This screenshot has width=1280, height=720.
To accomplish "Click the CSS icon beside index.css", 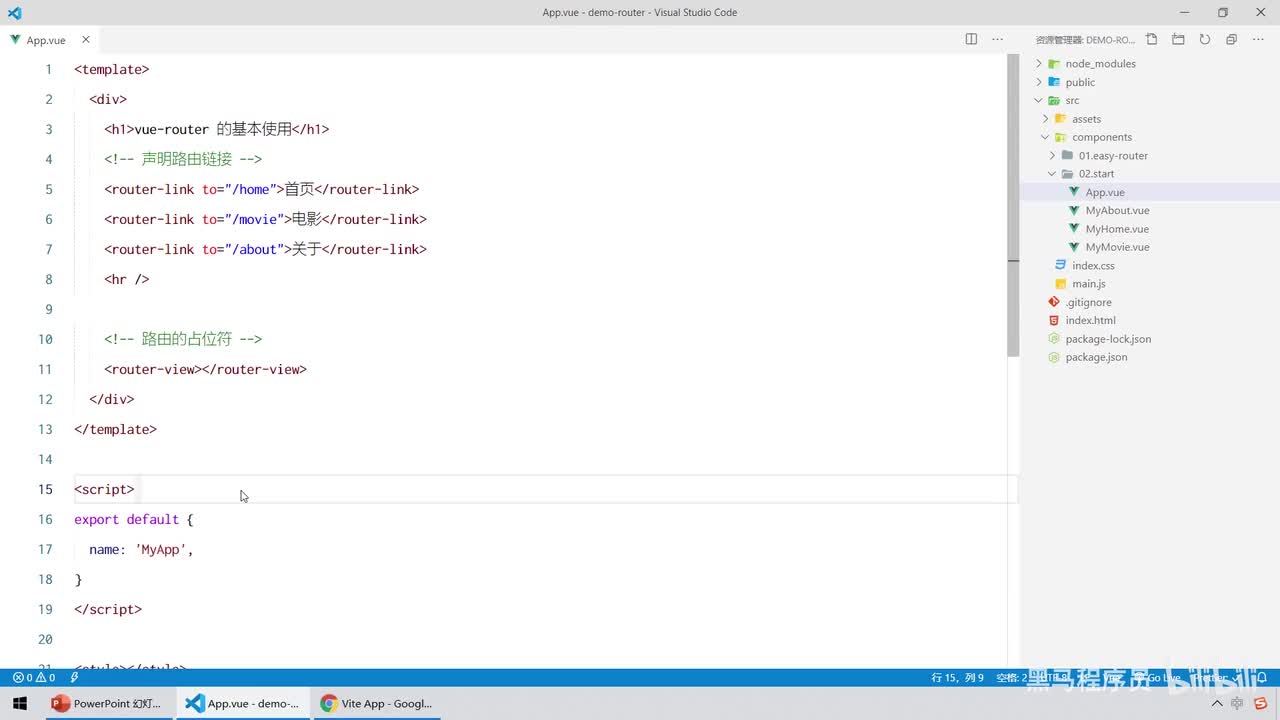I will pyautogui.click(x=1061, y=265).
